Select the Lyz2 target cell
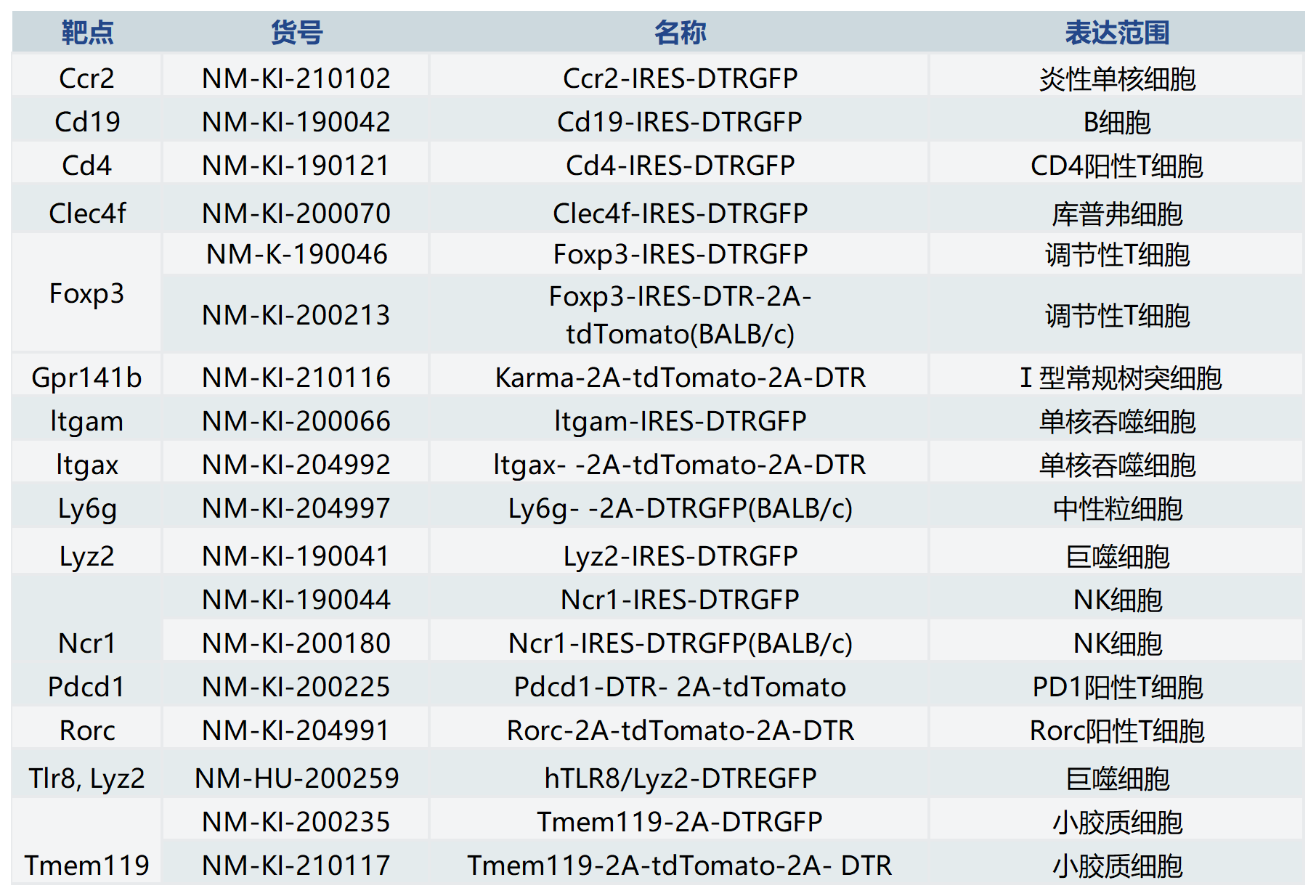 (86, 555)
